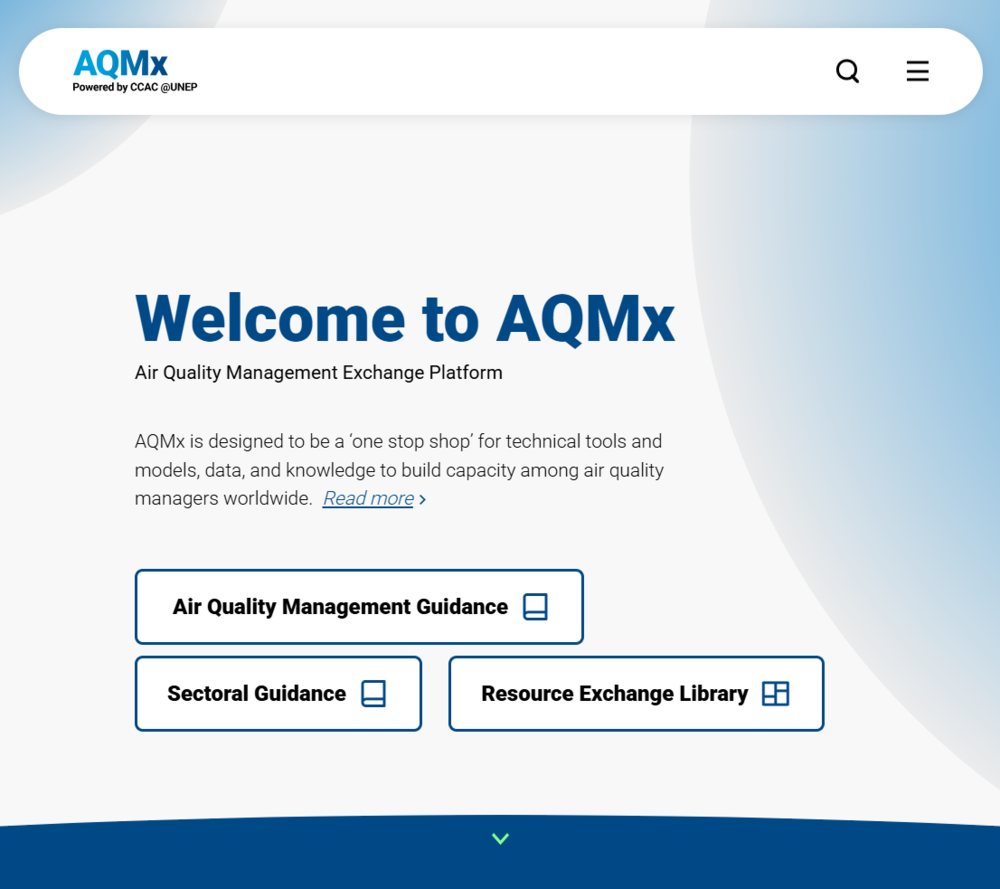Follow the Read more link
The height and width of the screenshot is (889, 1000).
(369, 498)
